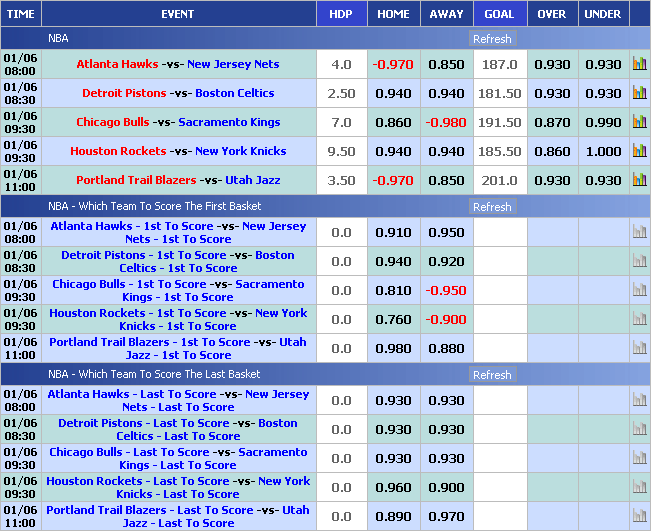Click chart icon for Chicago Bulls vs Kings

click(639, 122)
